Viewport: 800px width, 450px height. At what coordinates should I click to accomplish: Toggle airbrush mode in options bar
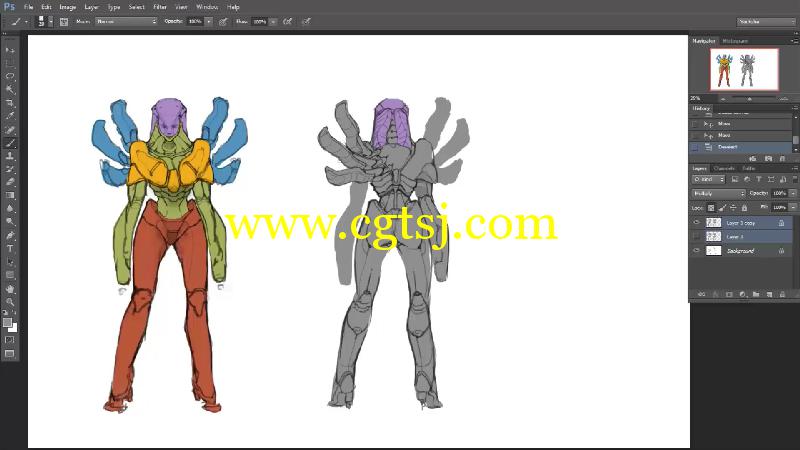point(288,21)
